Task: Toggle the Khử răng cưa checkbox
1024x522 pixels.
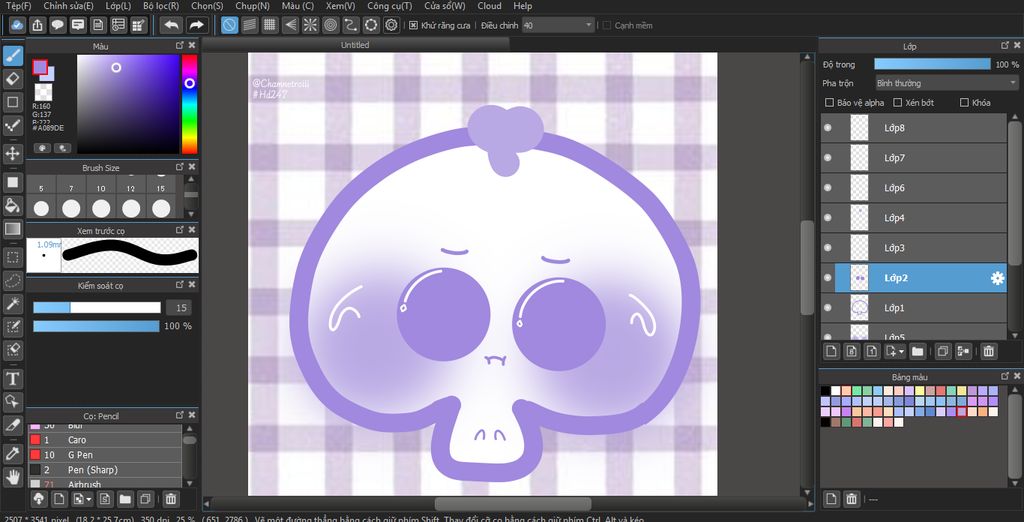Action: tap(413, 25)
